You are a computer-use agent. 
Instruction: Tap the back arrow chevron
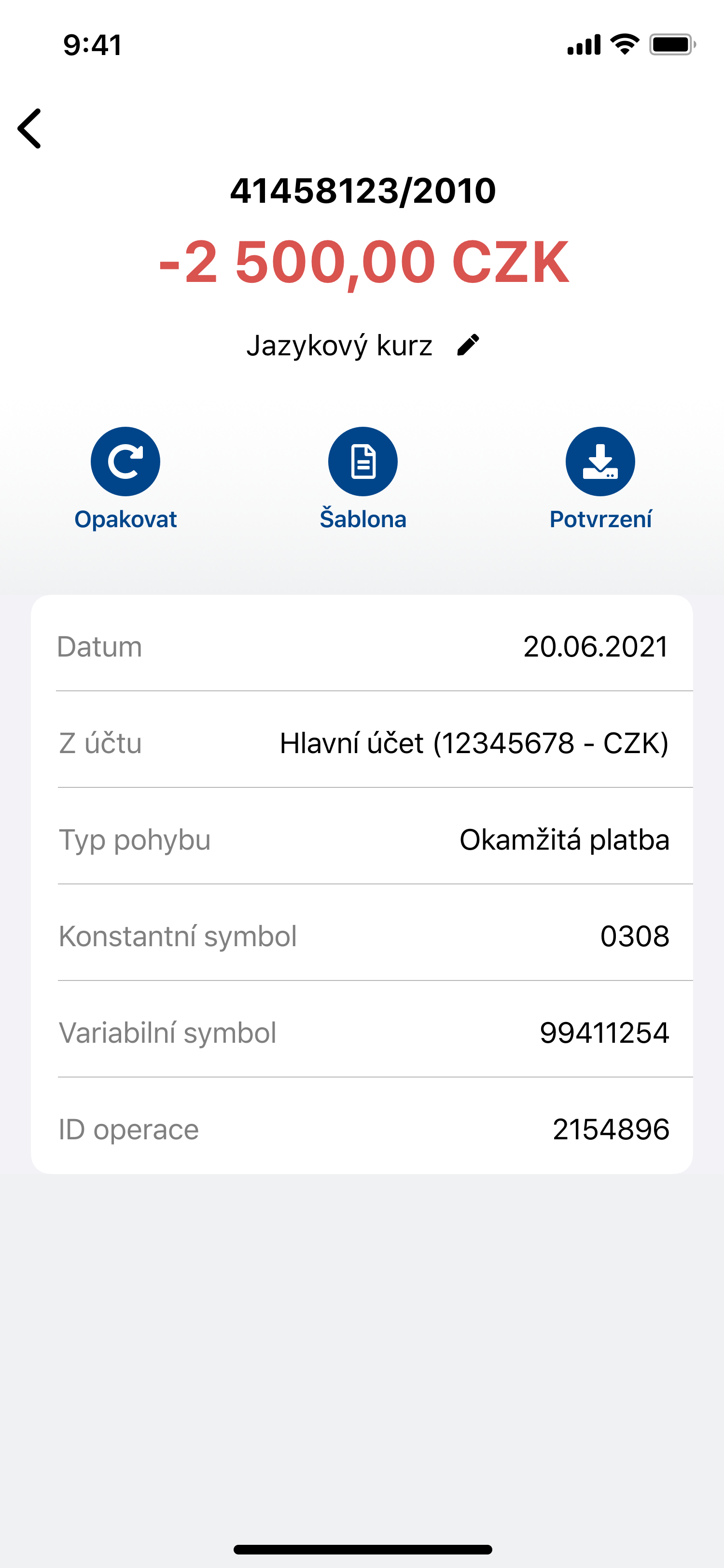coord(30,128)
